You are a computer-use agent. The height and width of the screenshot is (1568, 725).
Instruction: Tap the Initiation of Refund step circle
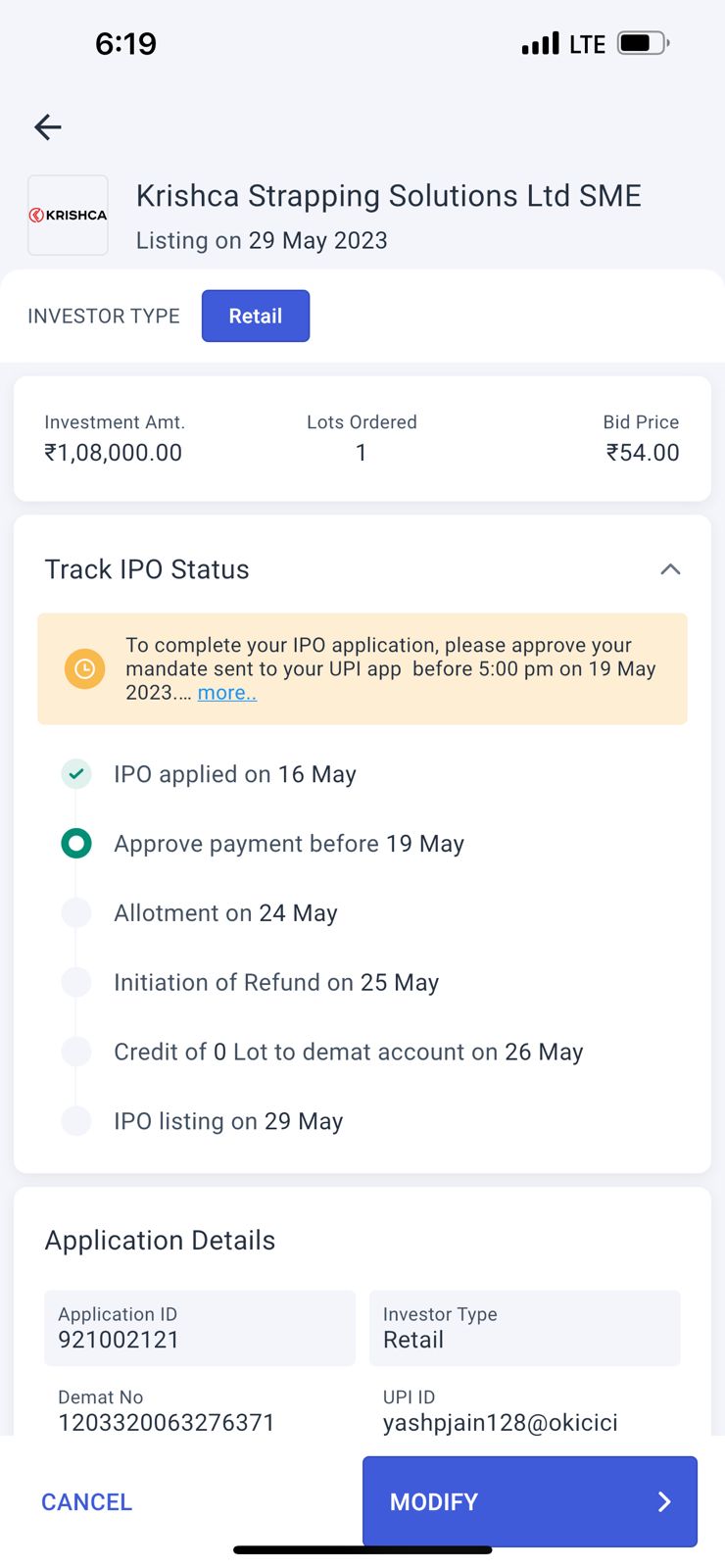pos(76,982)
